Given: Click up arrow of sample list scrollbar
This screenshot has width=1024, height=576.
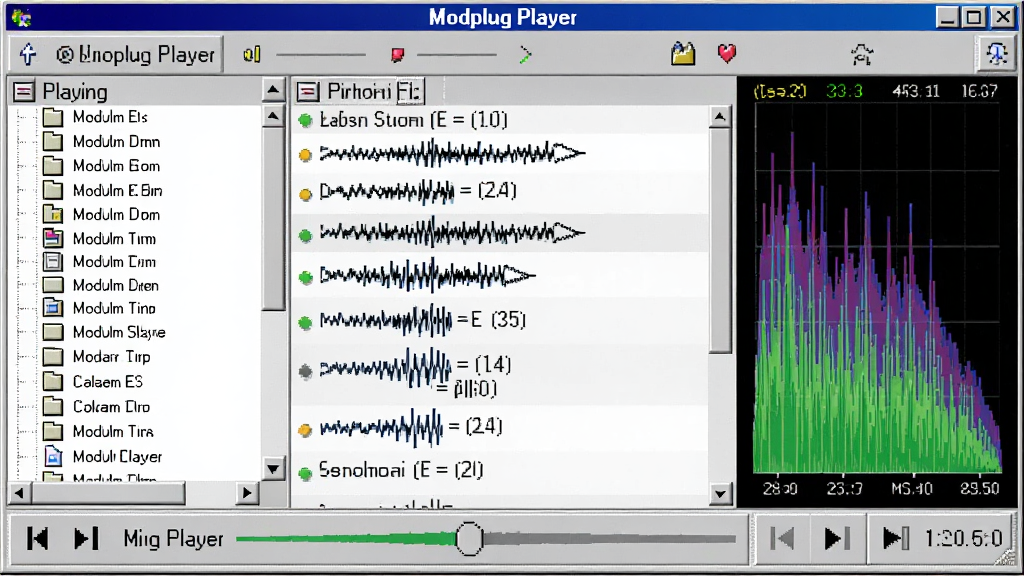Looking at the screenshot, I should pos(720,118).
